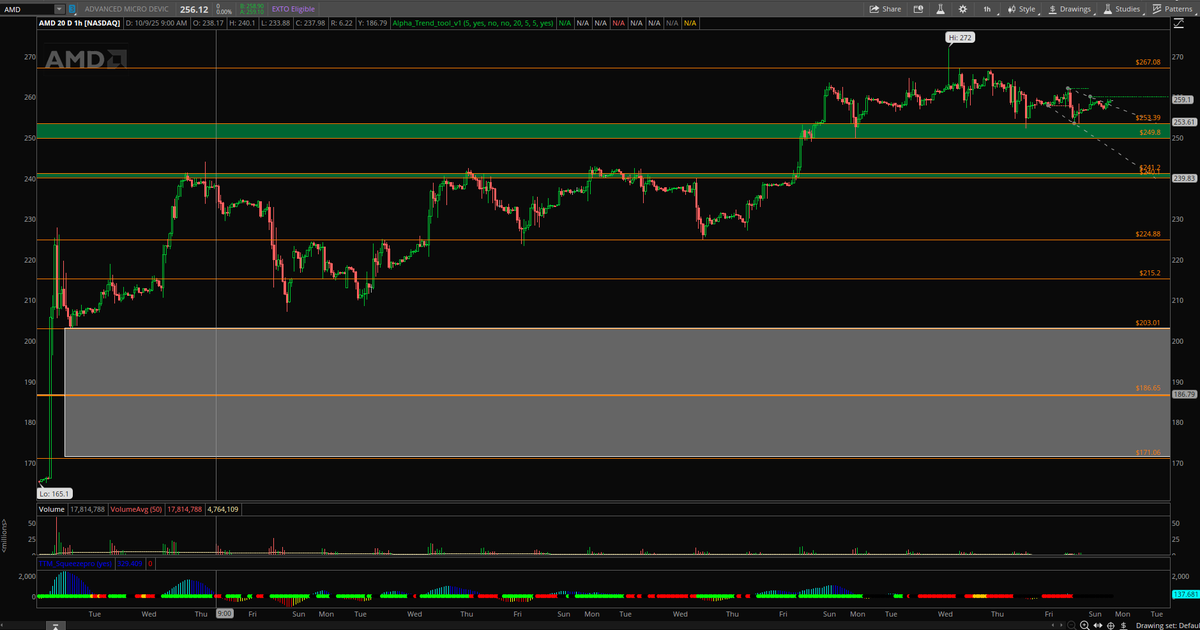Click the $186.65 price level label
The width and height of the screenshot is (1200, 630).
[1148, 388]
